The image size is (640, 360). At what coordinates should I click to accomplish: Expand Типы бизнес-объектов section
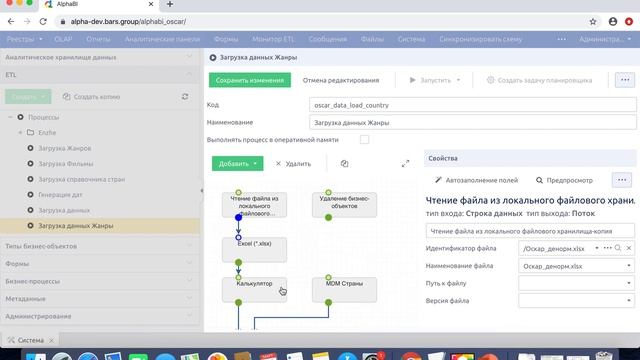tap(100, 246)
